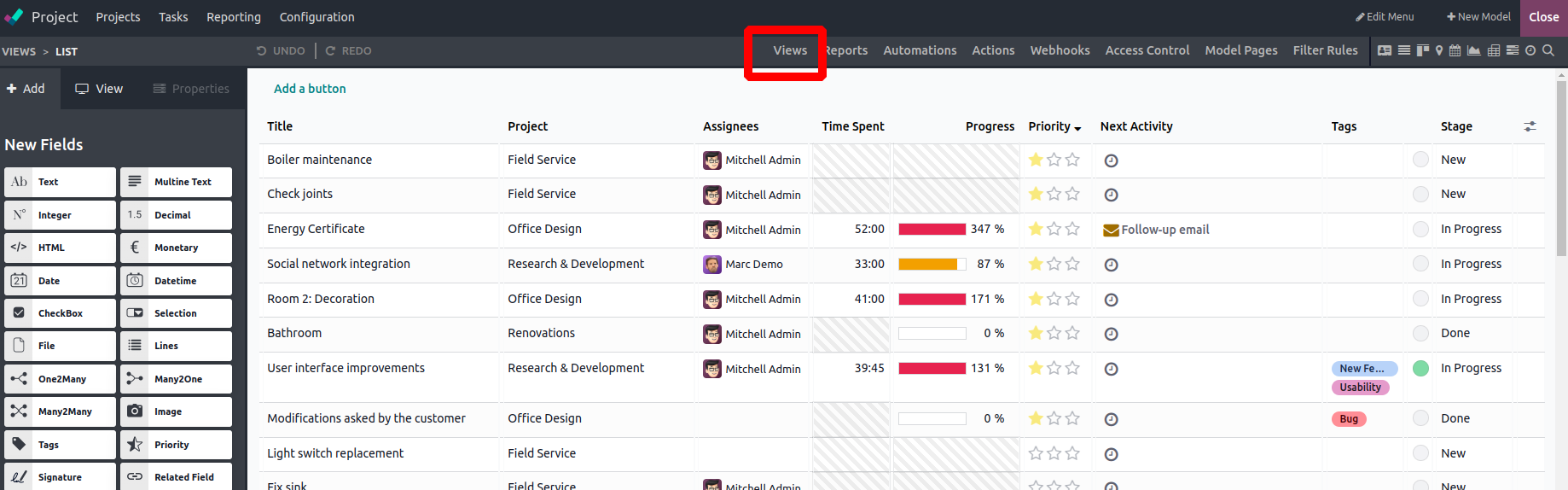Open the Calendar view icon
Viewport: 1568px width, 490px height.
pos(1455,50)
